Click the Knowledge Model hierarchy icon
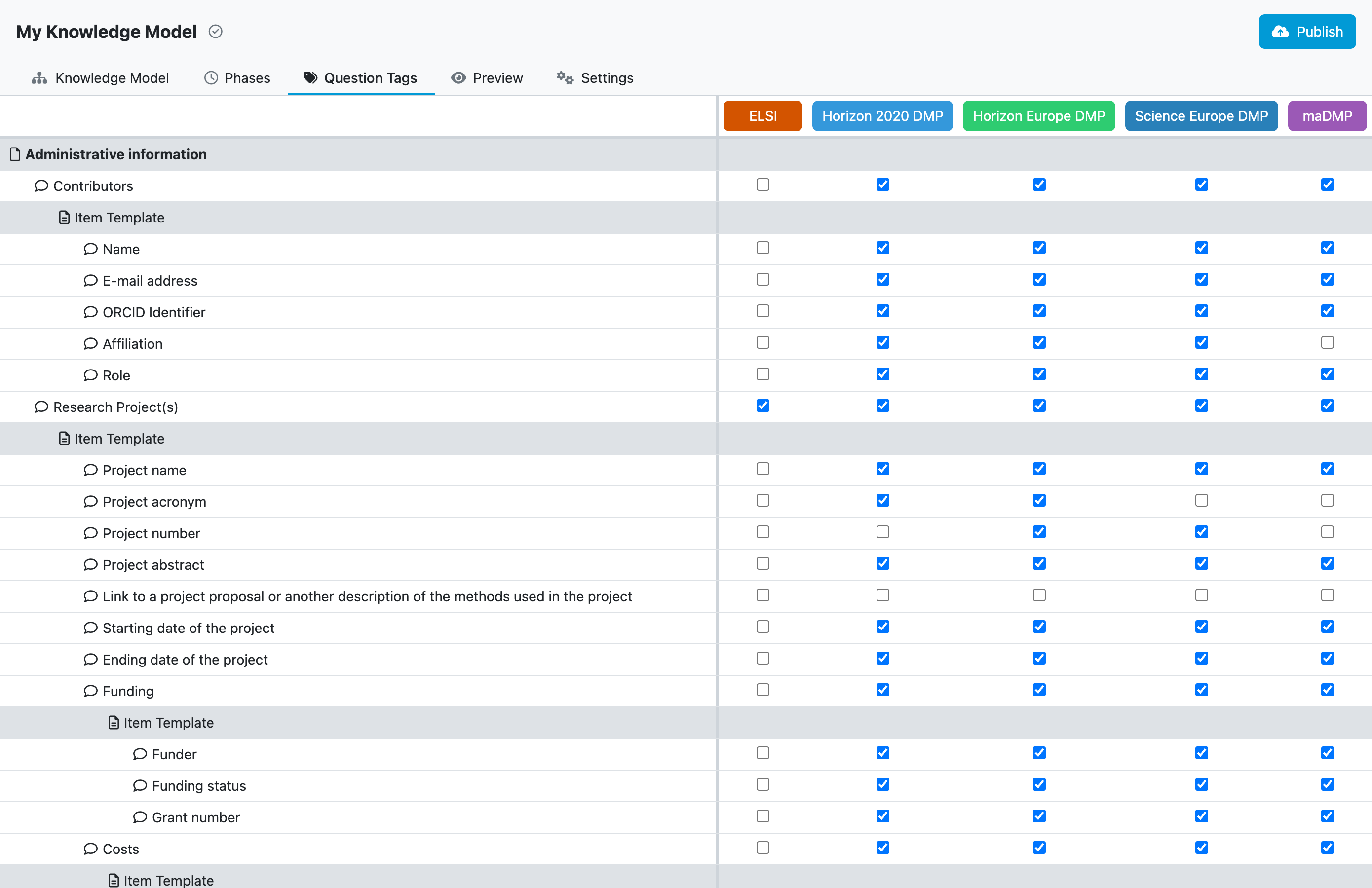Viewport: 1372px width, 888px height. coord(39,78)
